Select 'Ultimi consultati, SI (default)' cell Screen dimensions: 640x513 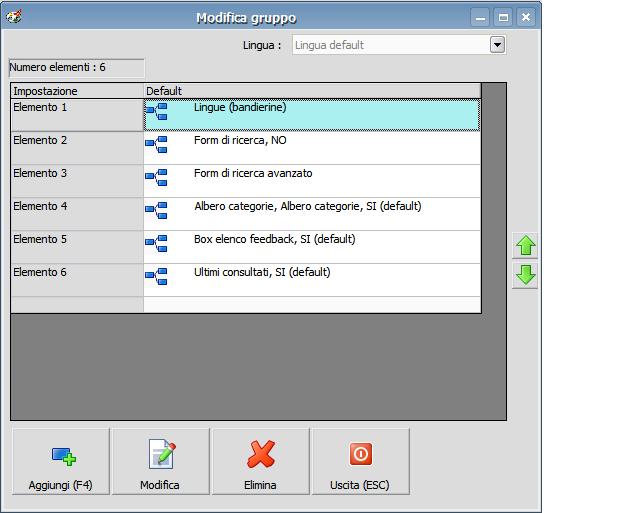tap(312, 280)
